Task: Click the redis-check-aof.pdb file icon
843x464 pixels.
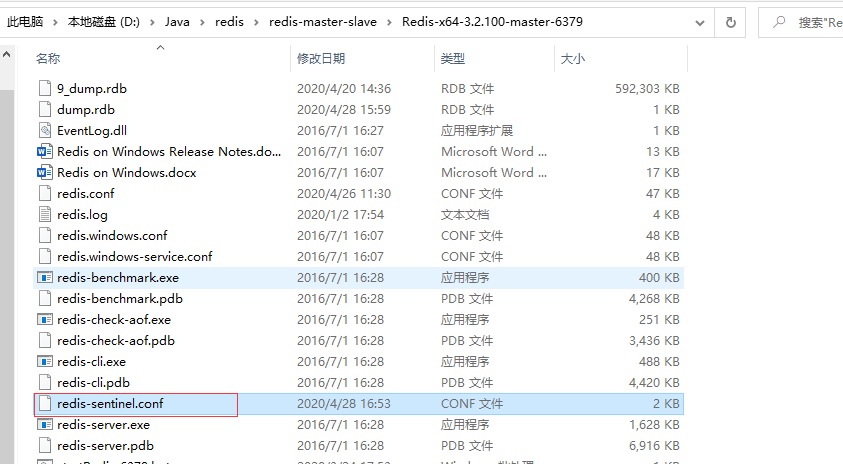Action: coord(45,340)
